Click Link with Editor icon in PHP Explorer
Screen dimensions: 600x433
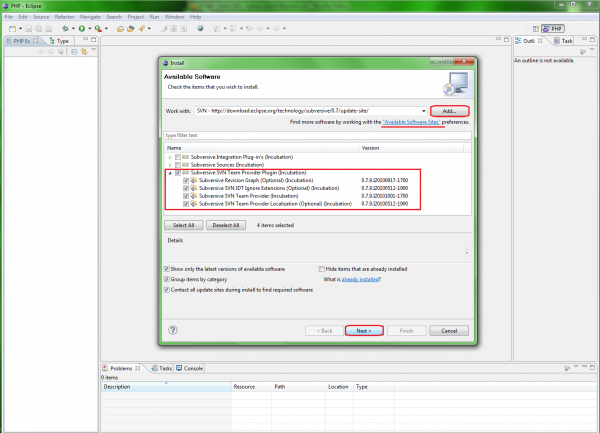pyautogui.click(x=84, y=52)
